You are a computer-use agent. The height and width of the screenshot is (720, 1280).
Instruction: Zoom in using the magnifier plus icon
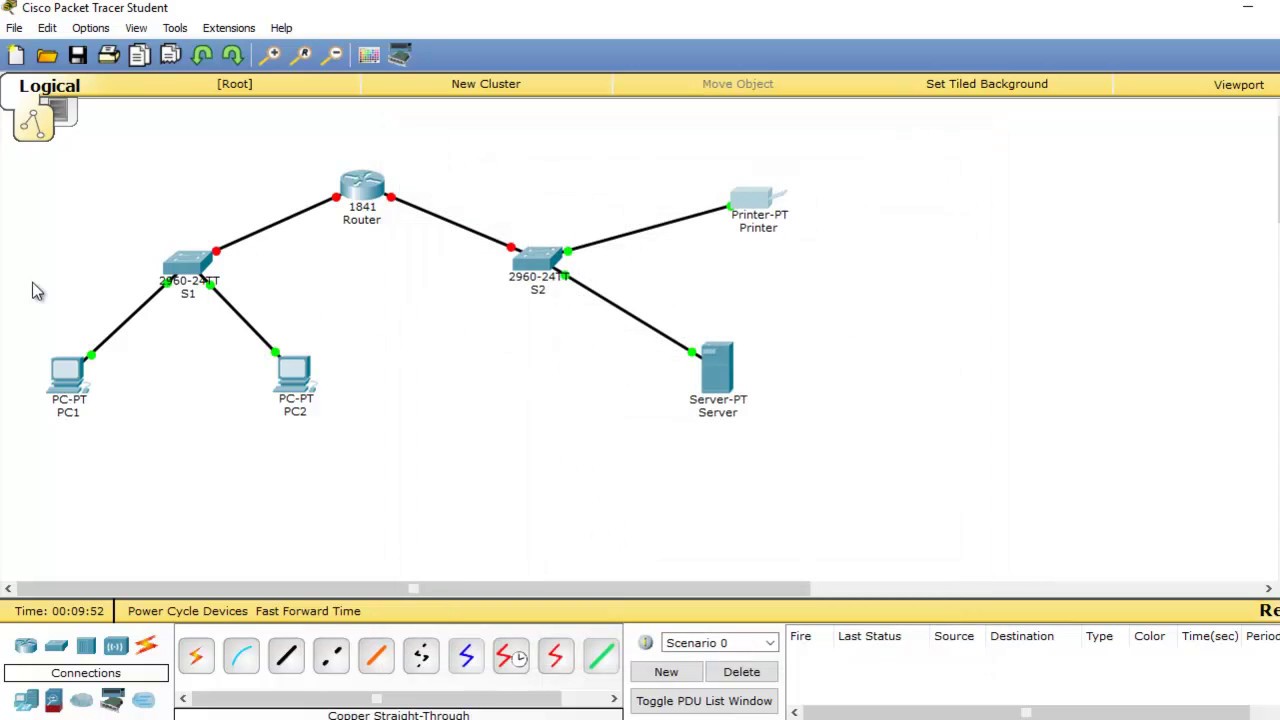click(x=271, y=55)
